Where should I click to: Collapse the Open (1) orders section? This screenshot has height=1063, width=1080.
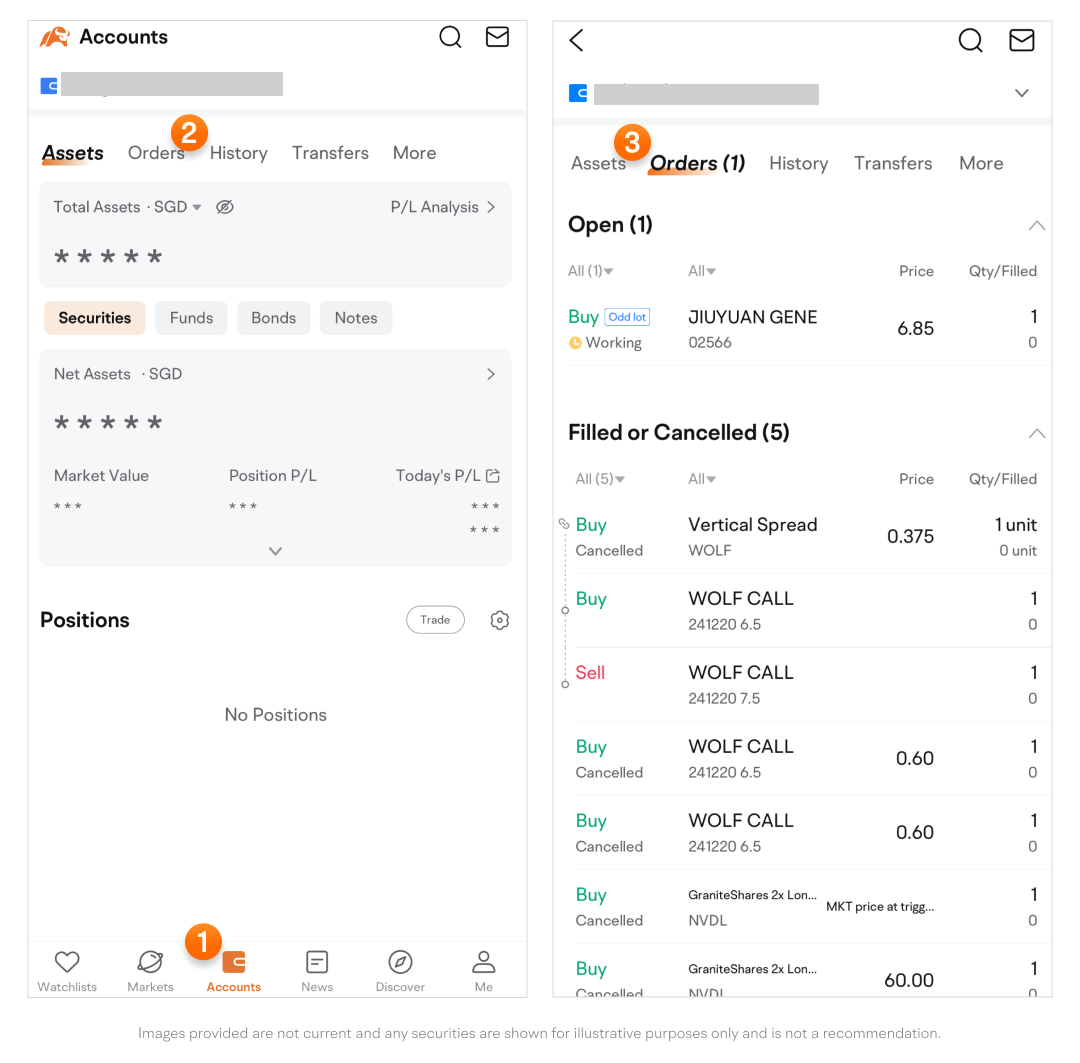[x=1037, y=226]
